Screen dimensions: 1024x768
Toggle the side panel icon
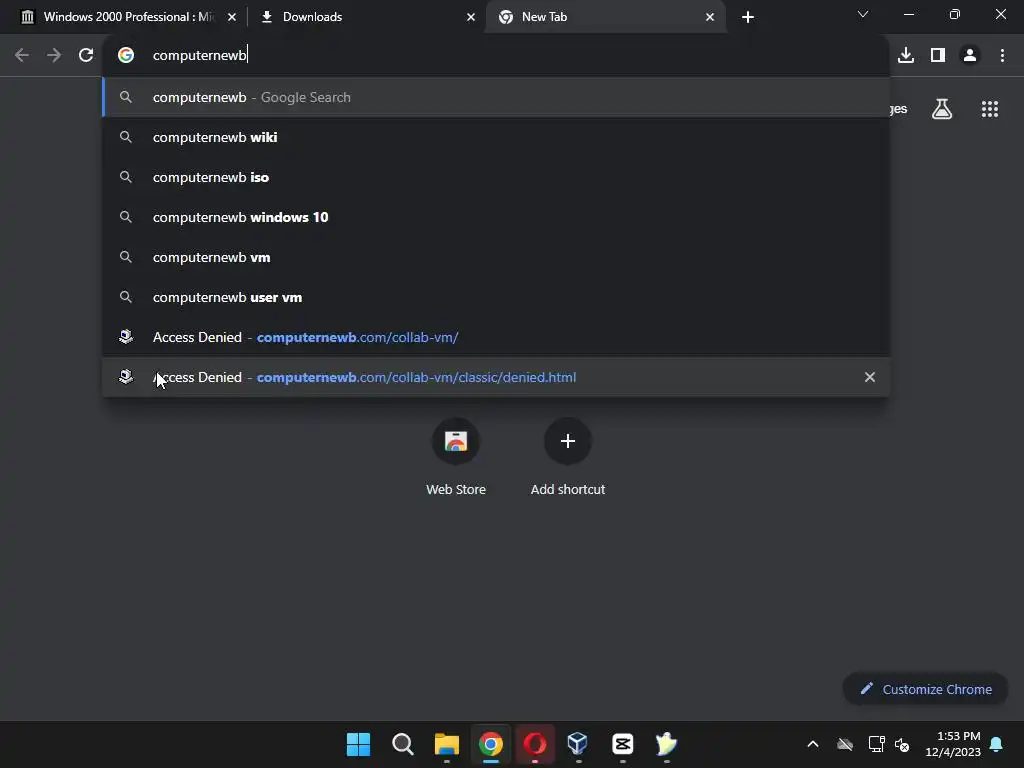(x=938, y=56)
